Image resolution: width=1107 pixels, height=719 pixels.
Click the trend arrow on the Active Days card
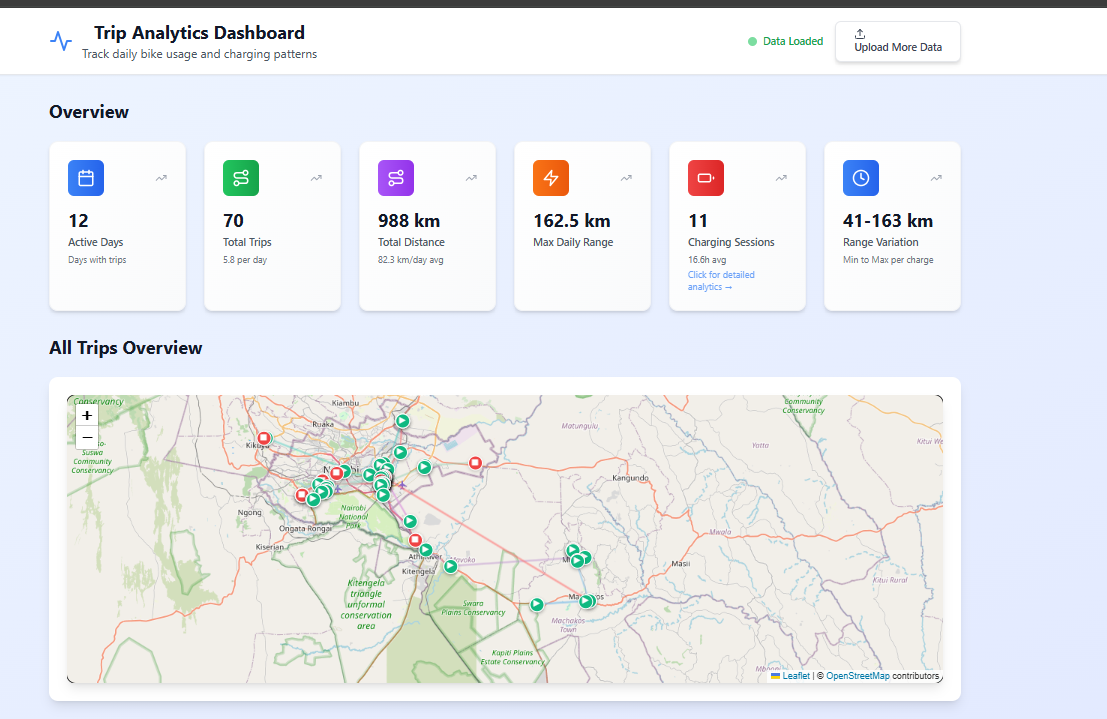161,177
